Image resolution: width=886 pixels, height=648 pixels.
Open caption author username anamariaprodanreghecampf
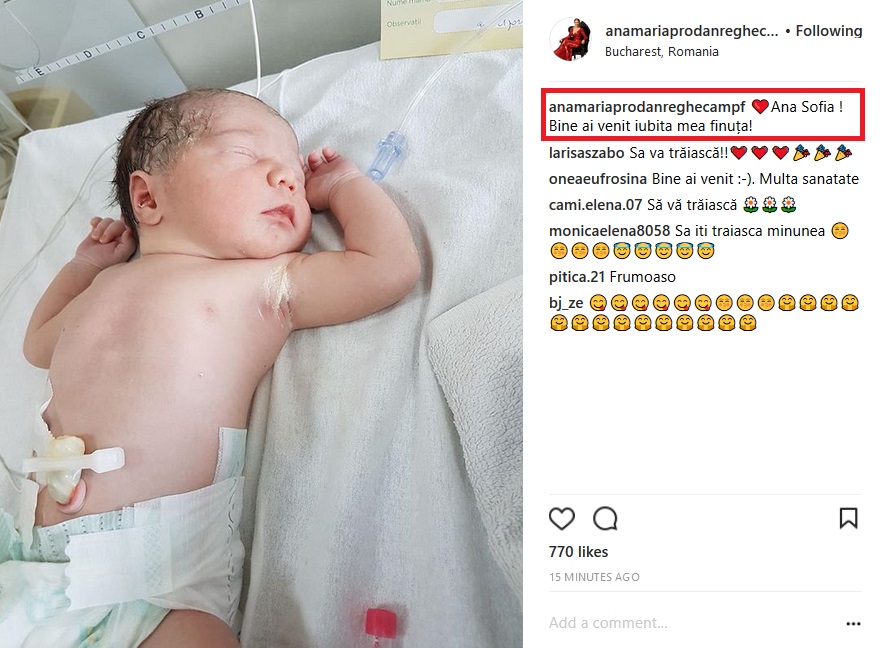(x=647, y=107)
